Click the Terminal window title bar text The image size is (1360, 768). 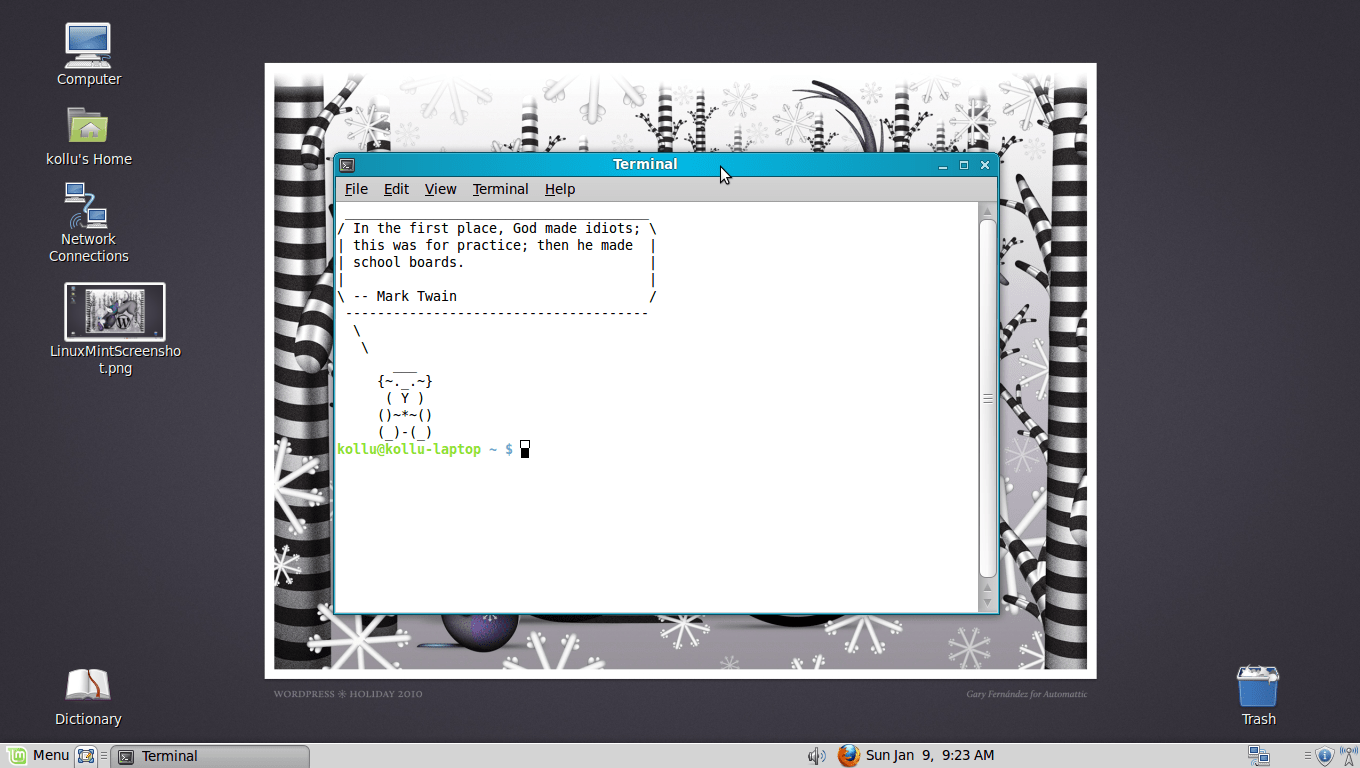pyautogui.click(x=645, y=164)
